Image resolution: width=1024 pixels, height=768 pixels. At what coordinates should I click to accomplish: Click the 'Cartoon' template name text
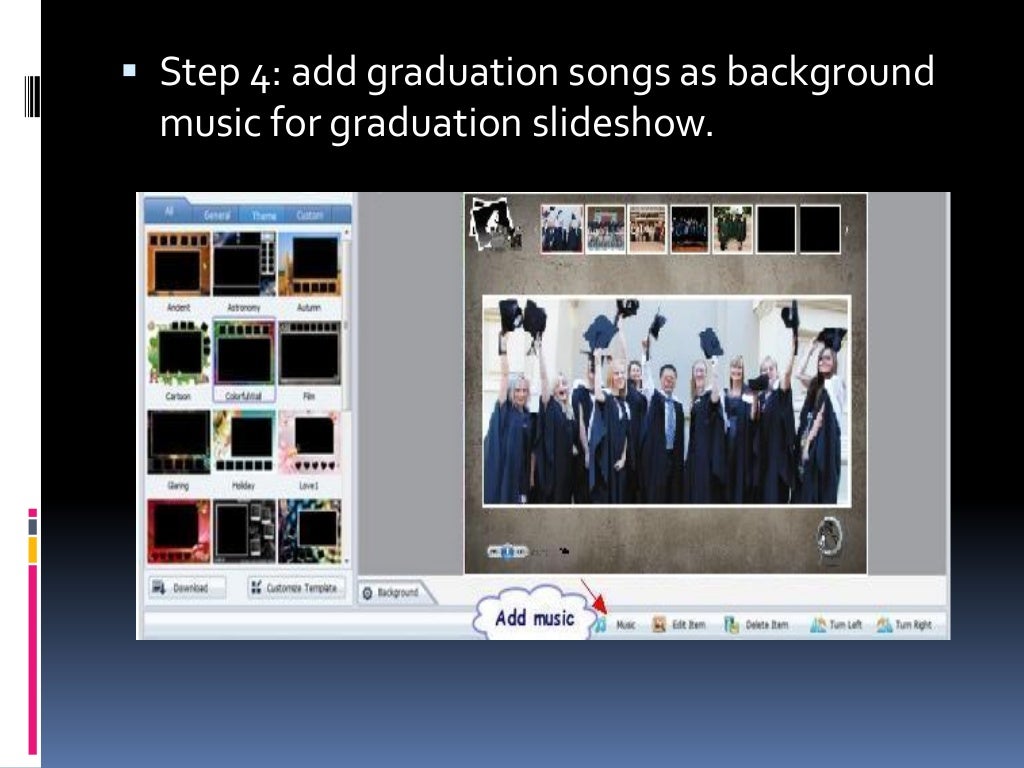(x=178, y=396)
